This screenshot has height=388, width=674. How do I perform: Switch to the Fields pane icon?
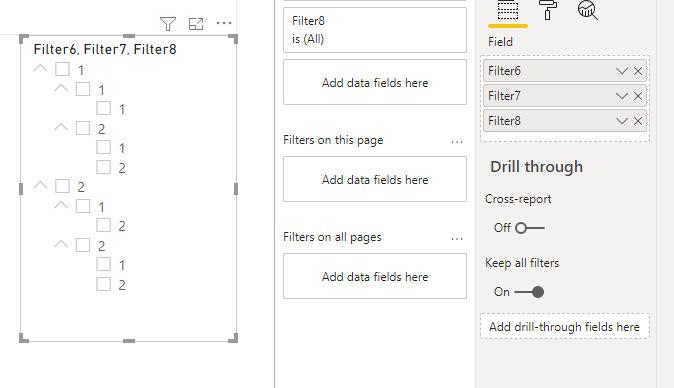click(x=508, y=9)
